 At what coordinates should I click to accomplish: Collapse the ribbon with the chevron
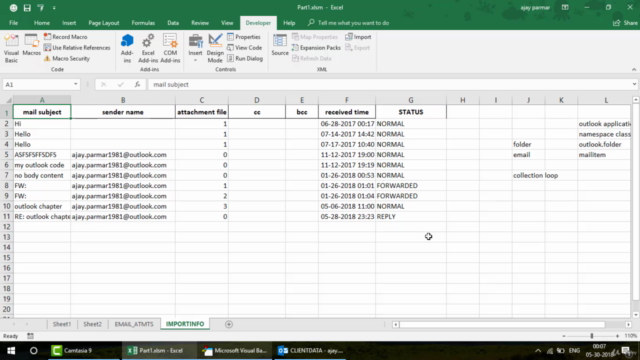click(x=634, y=69)
